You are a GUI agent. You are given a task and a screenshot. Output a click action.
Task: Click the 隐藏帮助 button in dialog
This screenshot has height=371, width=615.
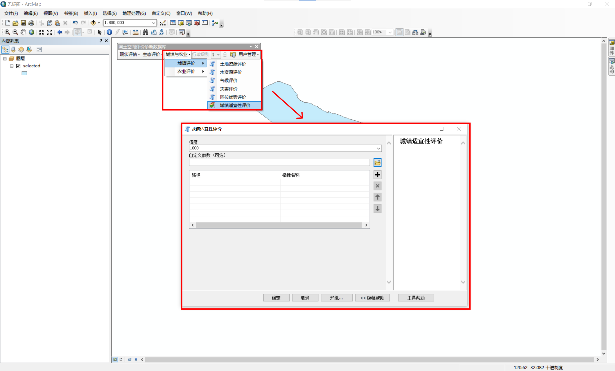[373, 298]
